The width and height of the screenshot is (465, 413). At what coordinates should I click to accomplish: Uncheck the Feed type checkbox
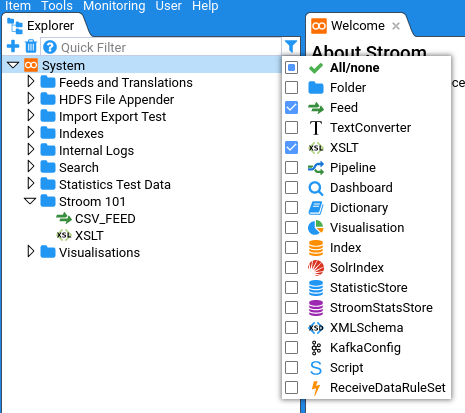[292, 108]
